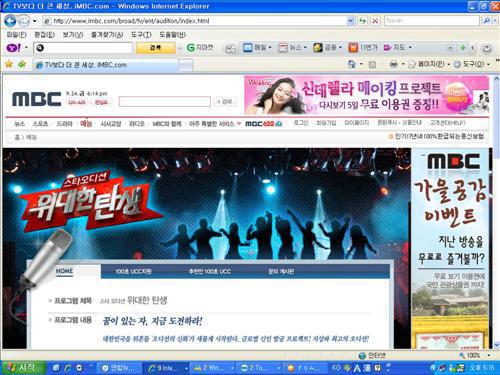This screenshot has height=375, width=500.
Task: Click the 로그인 link on MBC header
Action: coord(300,123)
